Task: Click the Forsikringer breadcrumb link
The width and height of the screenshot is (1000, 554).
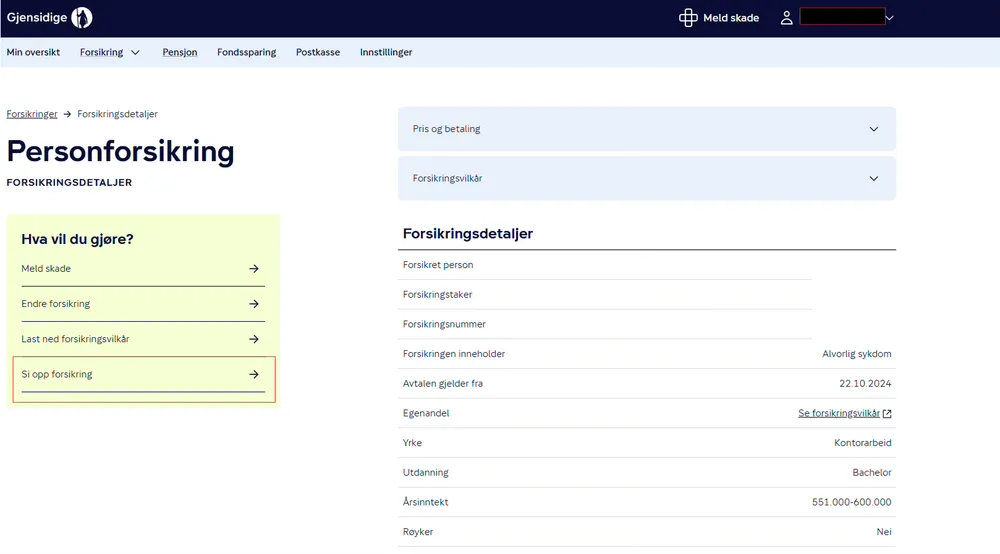Action: pos(32,114)
